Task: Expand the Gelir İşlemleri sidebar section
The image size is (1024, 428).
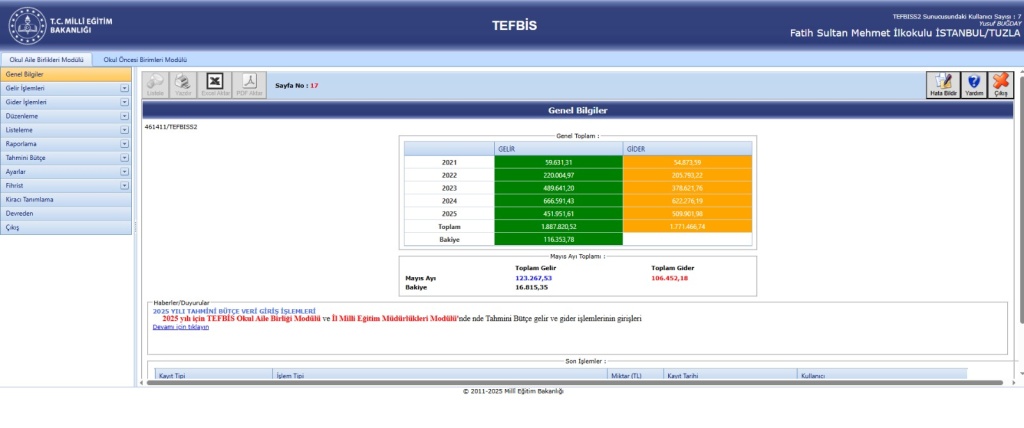Action: pos(124,88)
